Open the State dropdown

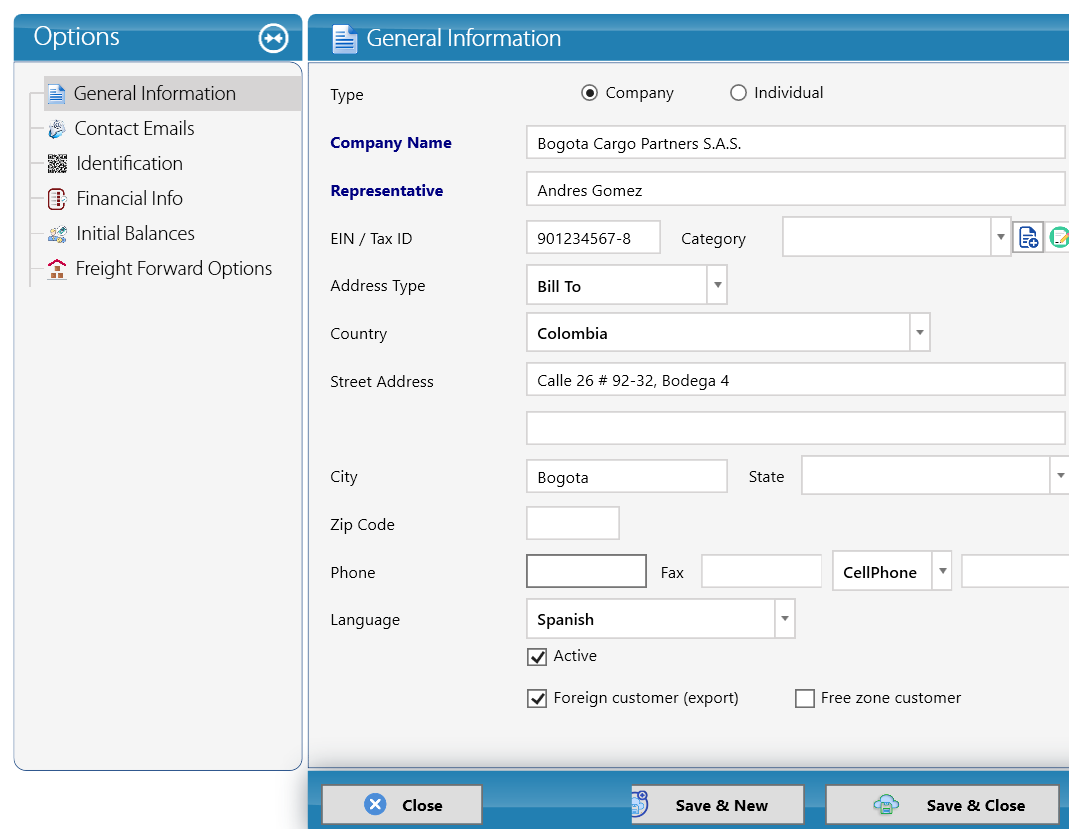(1059, 475)
